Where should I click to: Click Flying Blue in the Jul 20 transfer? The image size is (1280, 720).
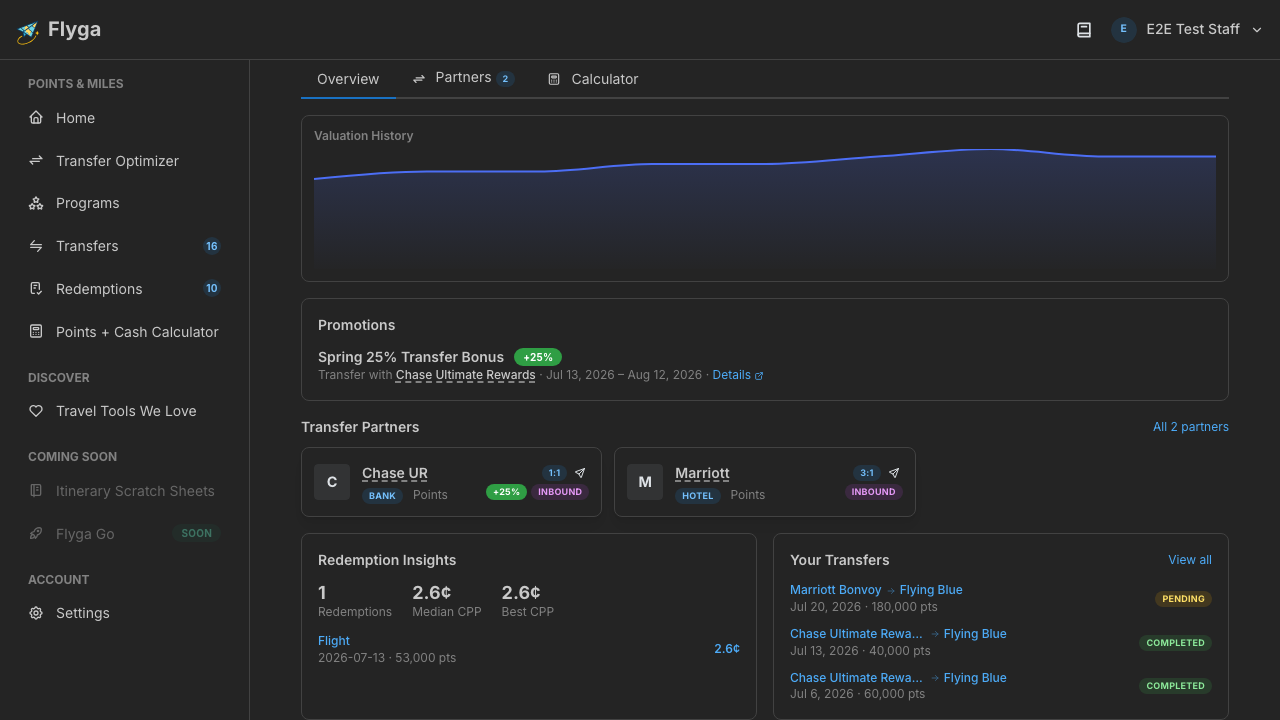(x=931, y=590)
